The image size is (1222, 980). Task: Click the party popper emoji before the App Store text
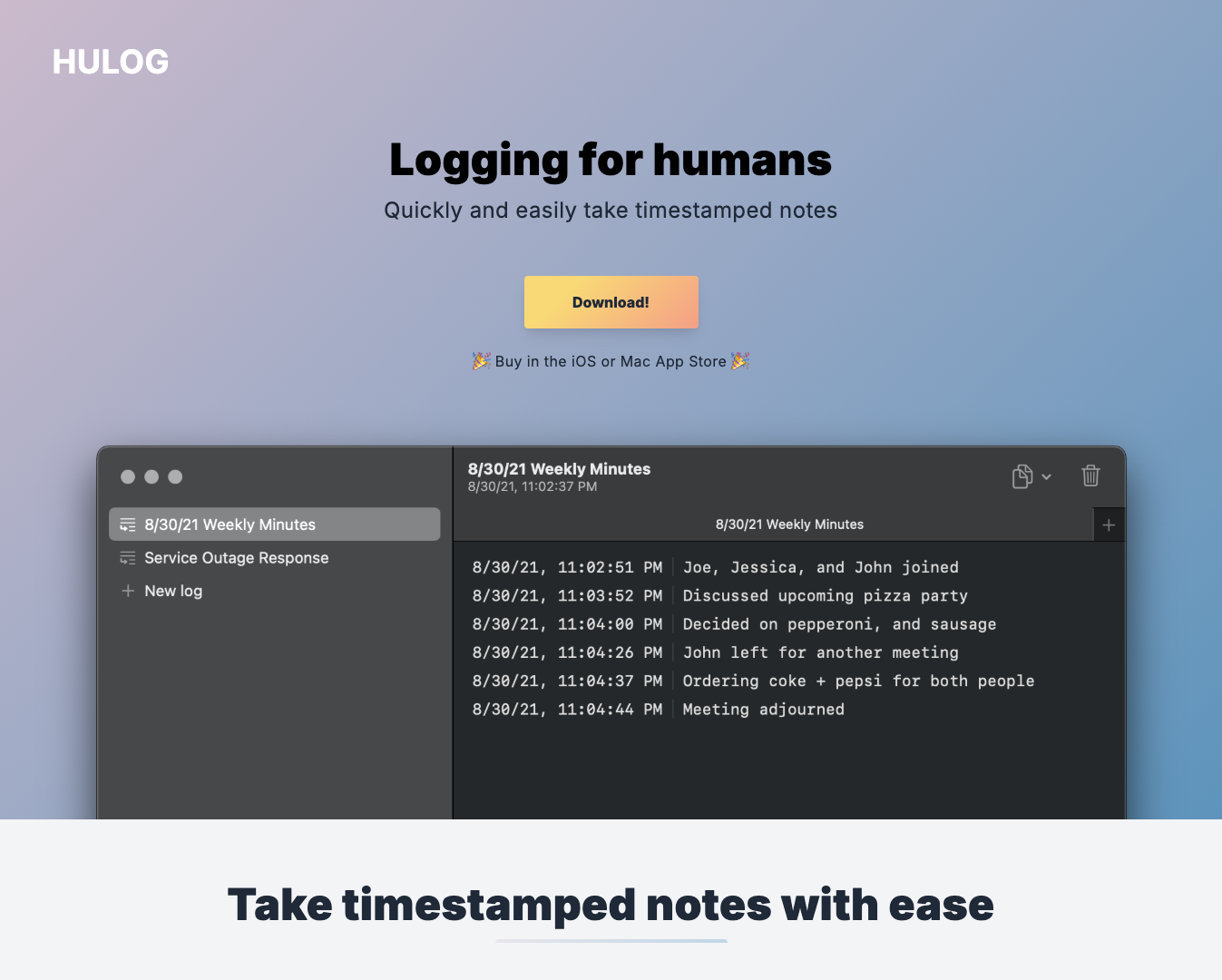(x=481, y=360)
